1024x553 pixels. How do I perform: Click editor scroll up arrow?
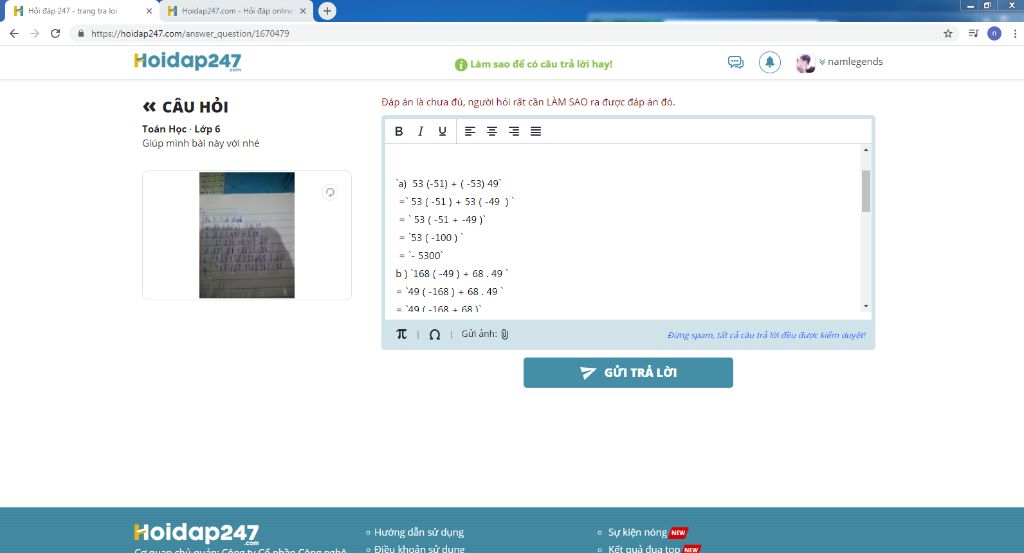click(x=866, y=150)
